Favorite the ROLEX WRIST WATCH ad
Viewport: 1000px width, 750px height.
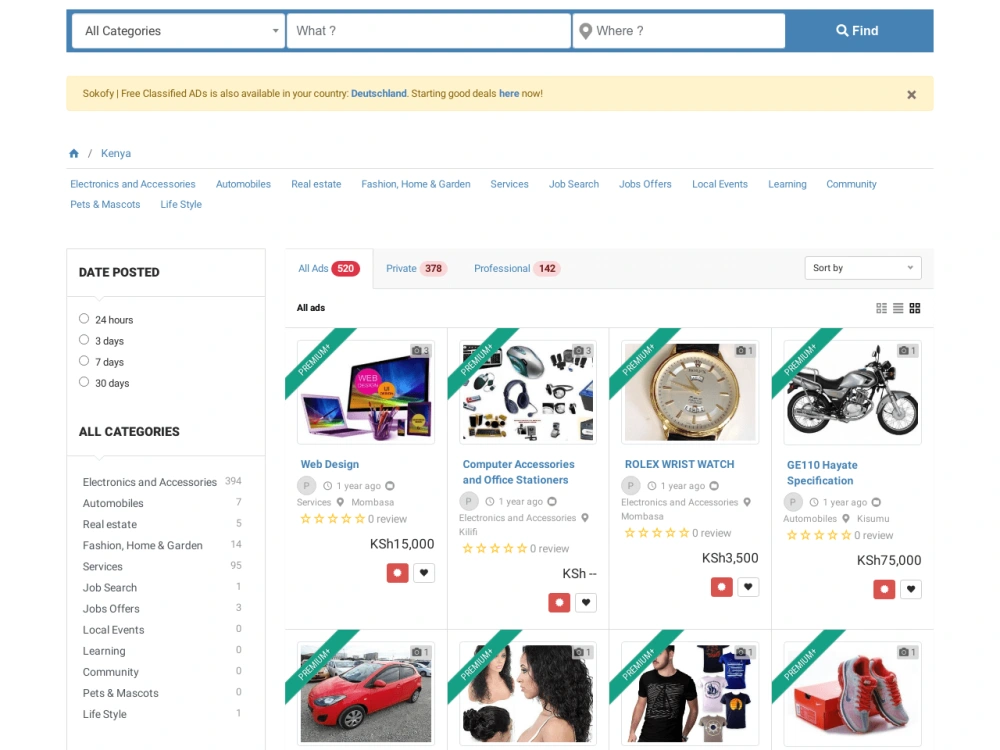(748, 587)
